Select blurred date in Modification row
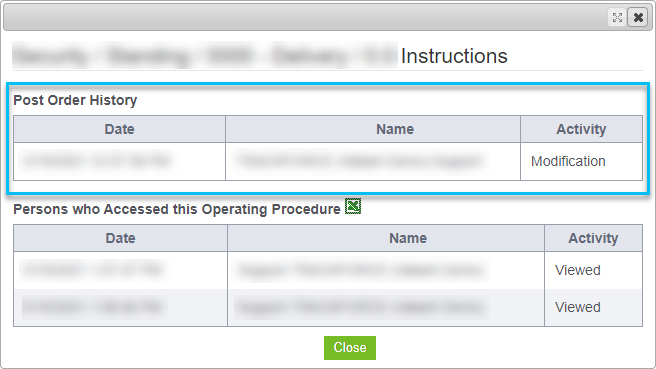 tap(97, 161)
